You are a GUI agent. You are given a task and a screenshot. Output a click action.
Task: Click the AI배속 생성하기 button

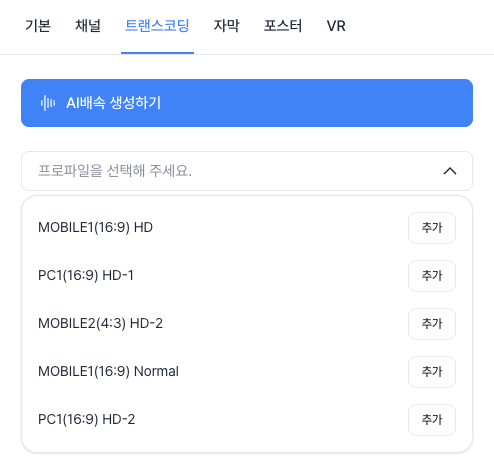[247, 103]
